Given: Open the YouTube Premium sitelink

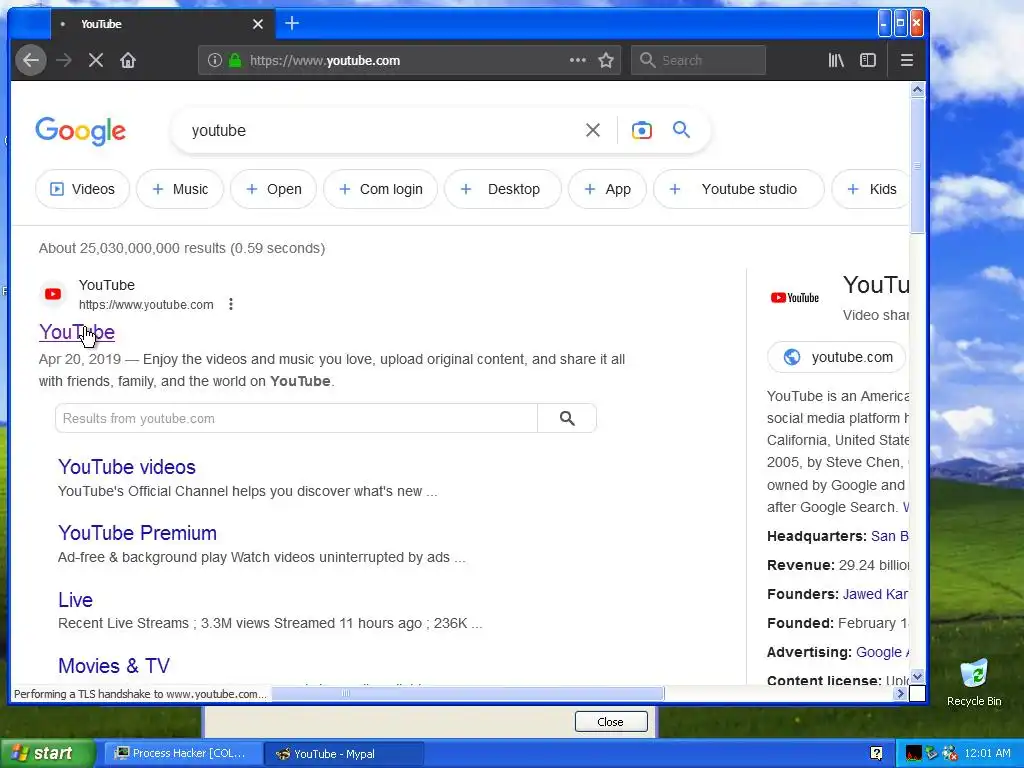Looking at the screenshot, I should click(x=137, y=533).
